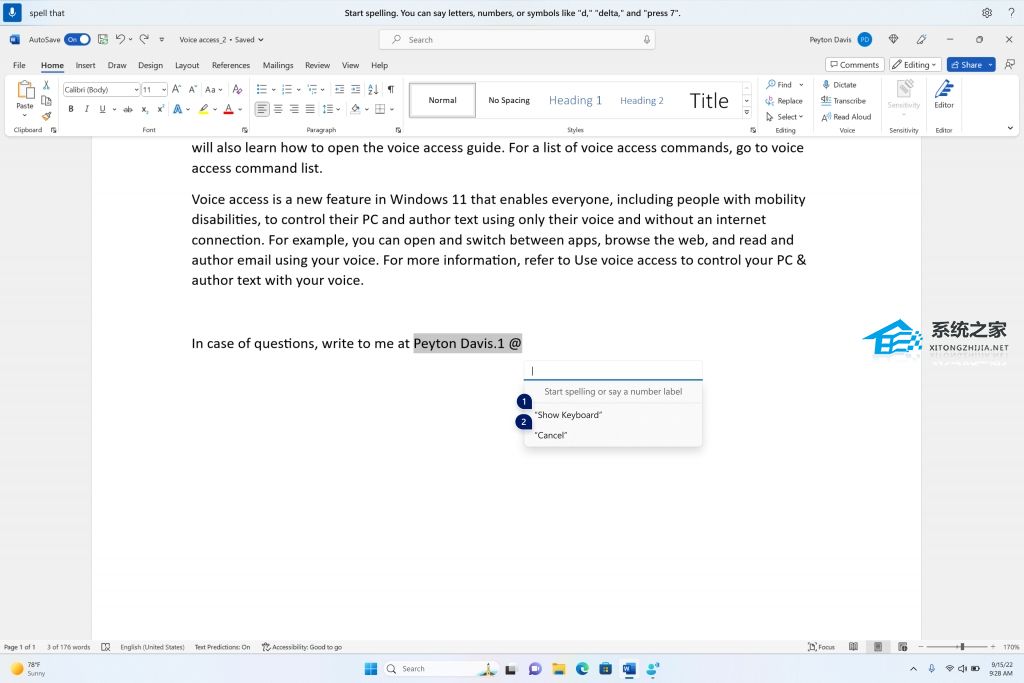Open the Select menu in Editing group
Viewport: 1024px width, 683px height.
point(787,116)
